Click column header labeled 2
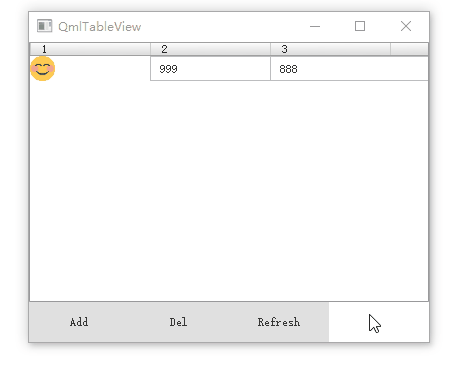466x369 pixels. click(210, 49)
